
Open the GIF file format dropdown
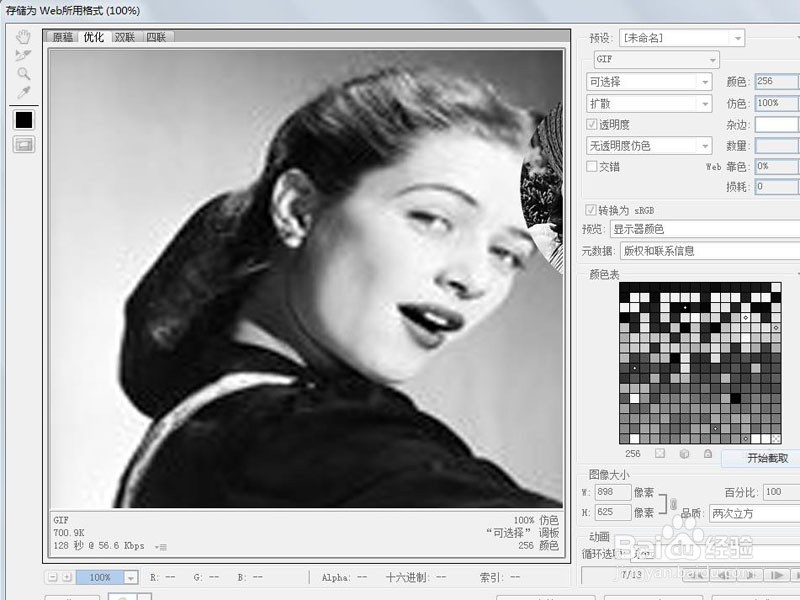click(657, 59)
